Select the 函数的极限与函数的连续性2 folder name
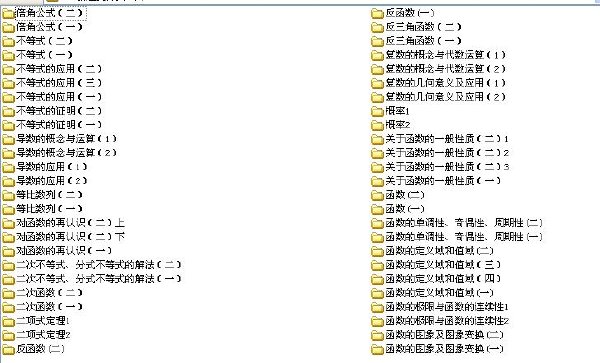Viewport: 600px width, 363px height. (x=447, y=321)
